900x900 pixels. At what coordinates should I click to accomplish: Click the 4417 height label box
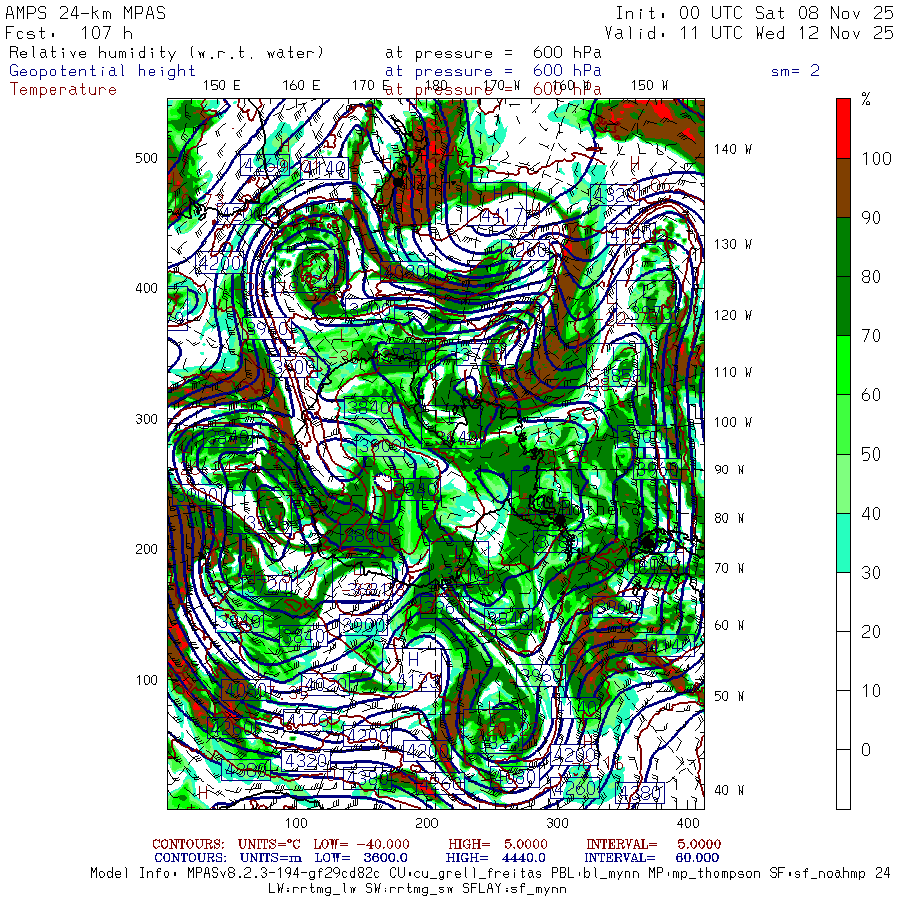tap(497, 205)
